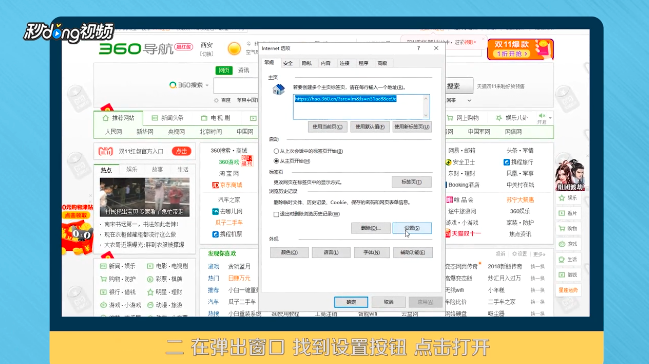Click the blue icon beside 携程机票
The width and height of the screenshot is (649, 364).
[215, 234]
